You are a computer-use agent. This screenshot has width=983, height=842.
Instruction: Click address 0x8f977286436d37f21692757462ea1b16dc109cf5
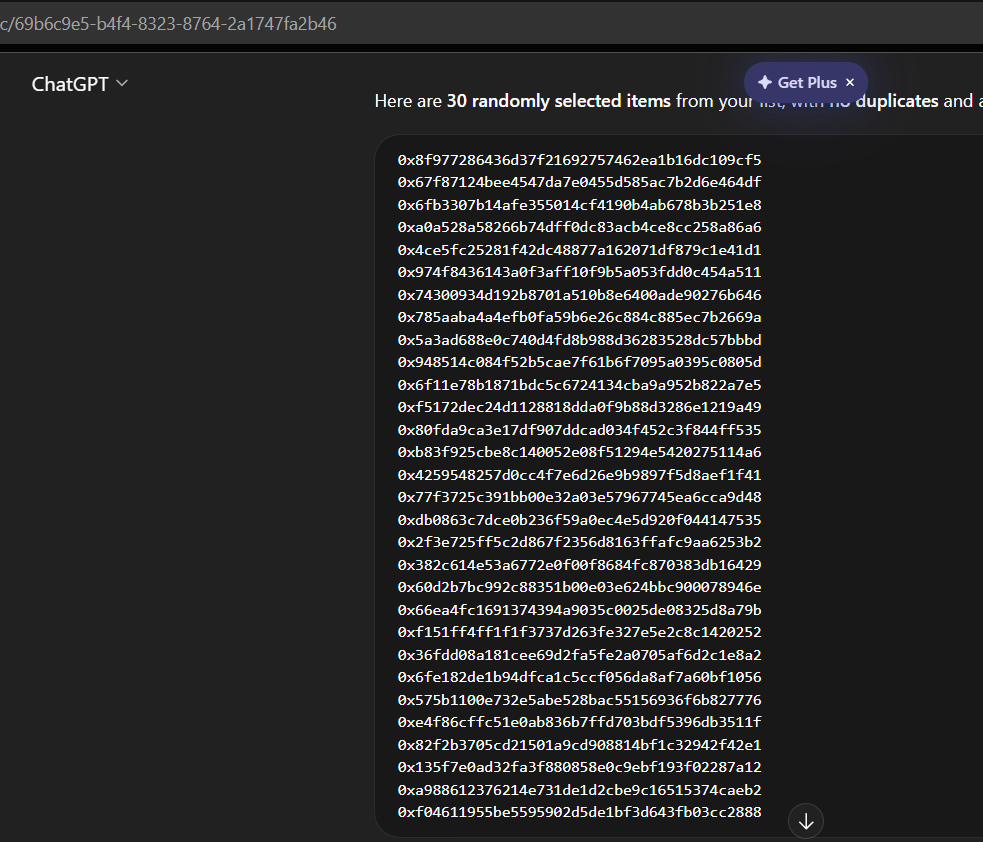pos(579,160)
